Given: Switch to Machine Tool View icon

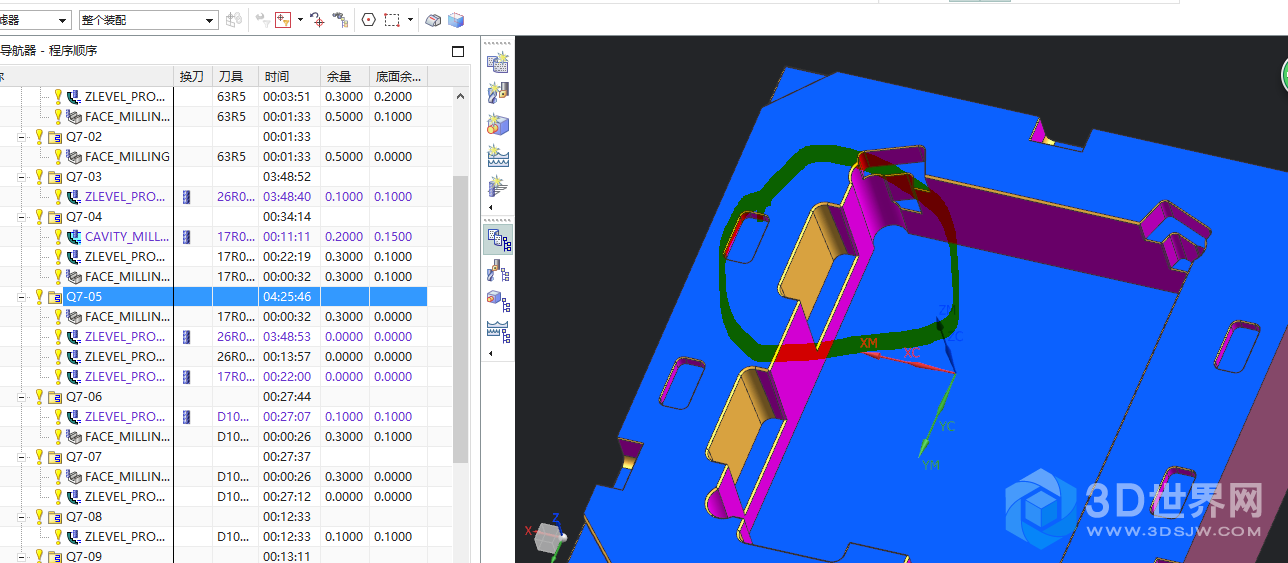Looking at the screenshot, I should point(497,269).
